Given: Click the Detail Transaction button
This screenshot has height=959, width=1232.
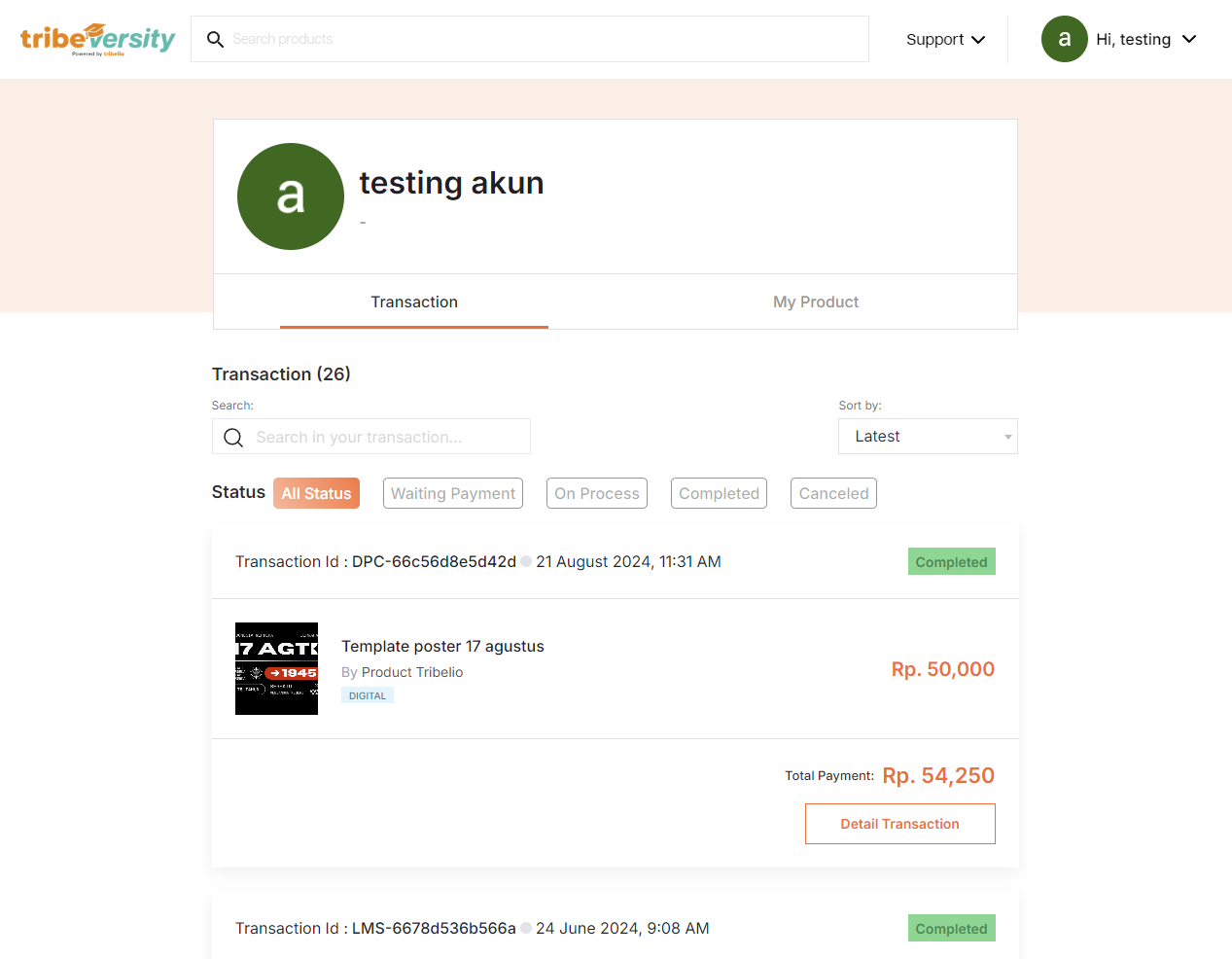Looking at the screenshot, I should (899, 824).
